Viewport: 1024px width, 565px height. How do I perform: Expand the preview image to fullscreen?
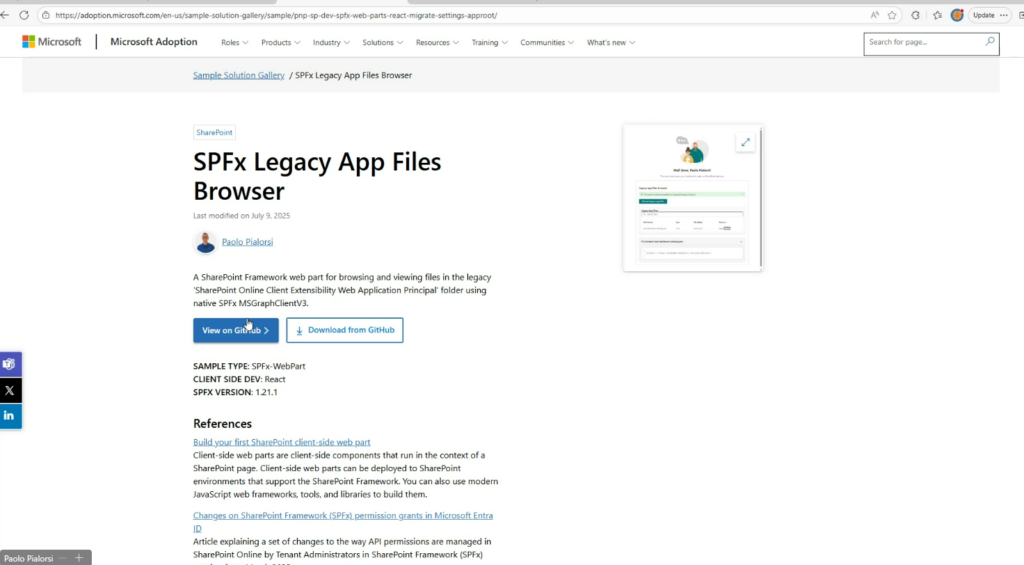(x=746, y=143)
